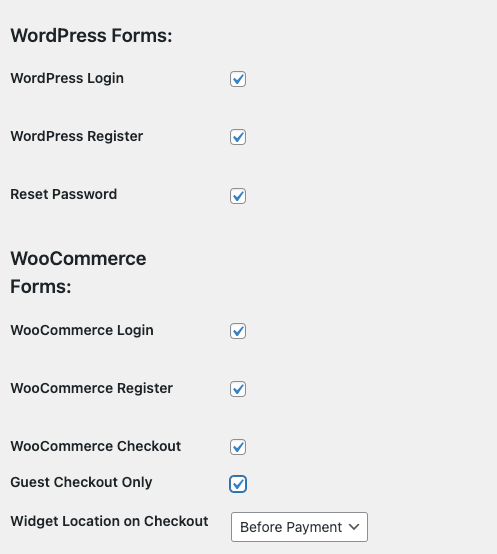The width and height of the screenshot is (497, 554).
Task: Click the Forms: line under WooCommerce
Action: coord(41,287)
